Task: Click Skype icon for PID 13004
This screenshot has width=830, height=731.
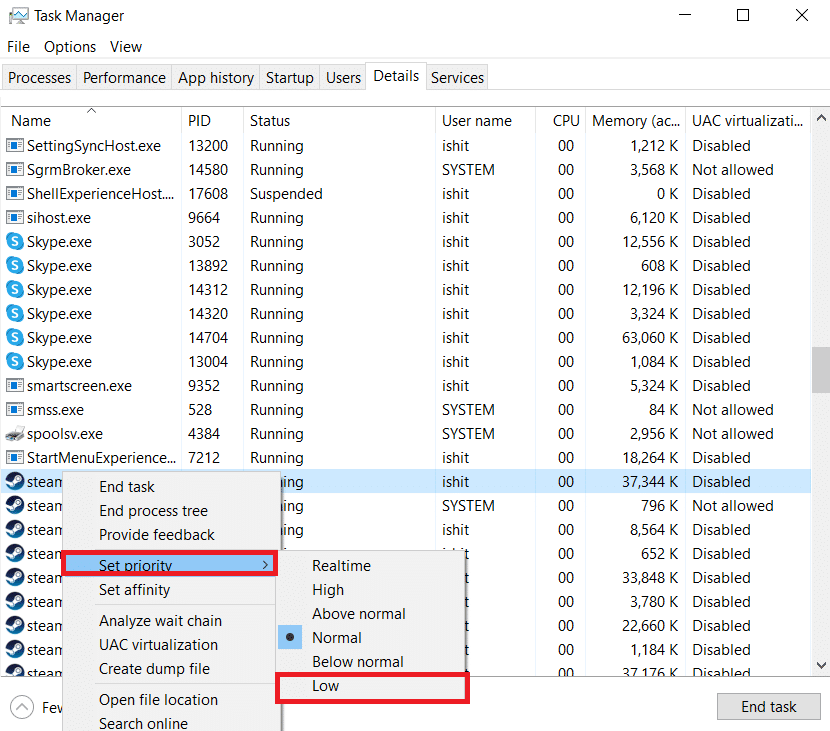Action: (x=15, y=362)
